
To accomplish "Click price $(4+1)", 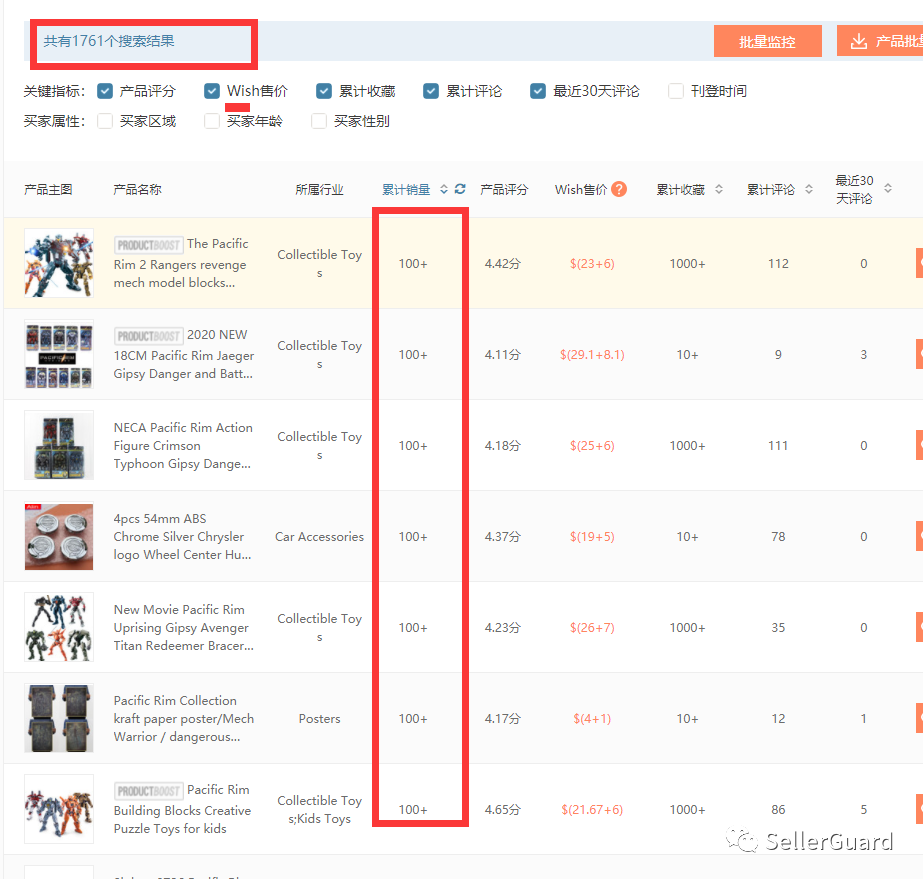I will pos(592,718).
